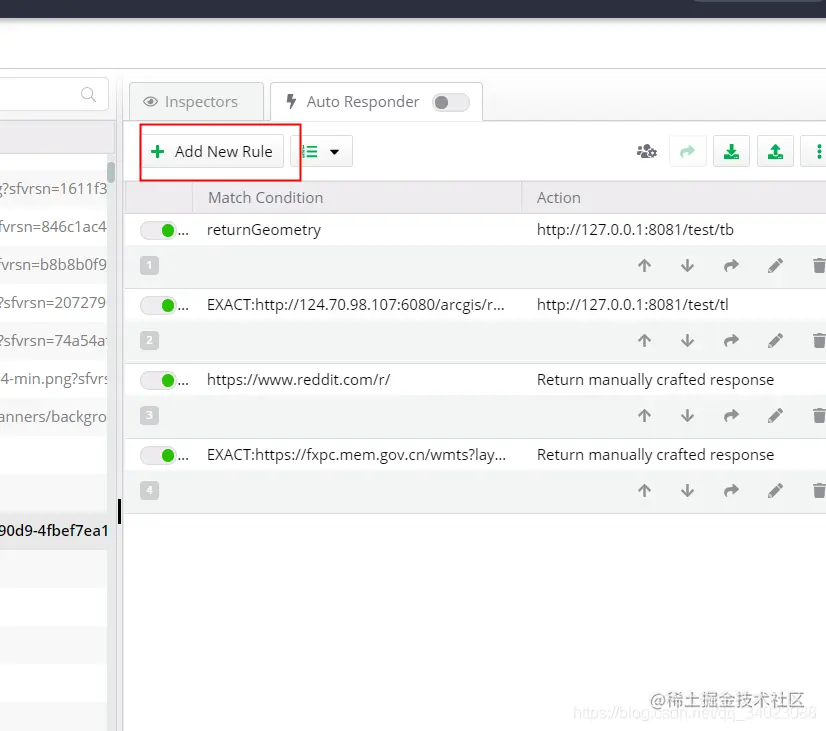Share rule 1 with arrow icon
826x731 pixels.
(731, 265)
